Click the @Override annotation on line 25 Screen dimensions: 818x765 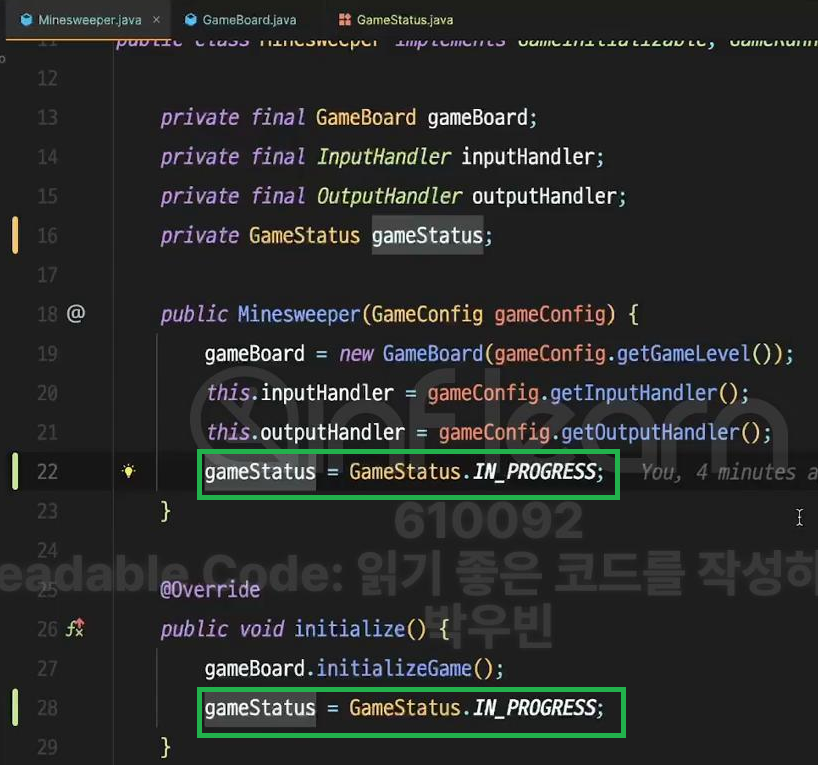[210, 590]
